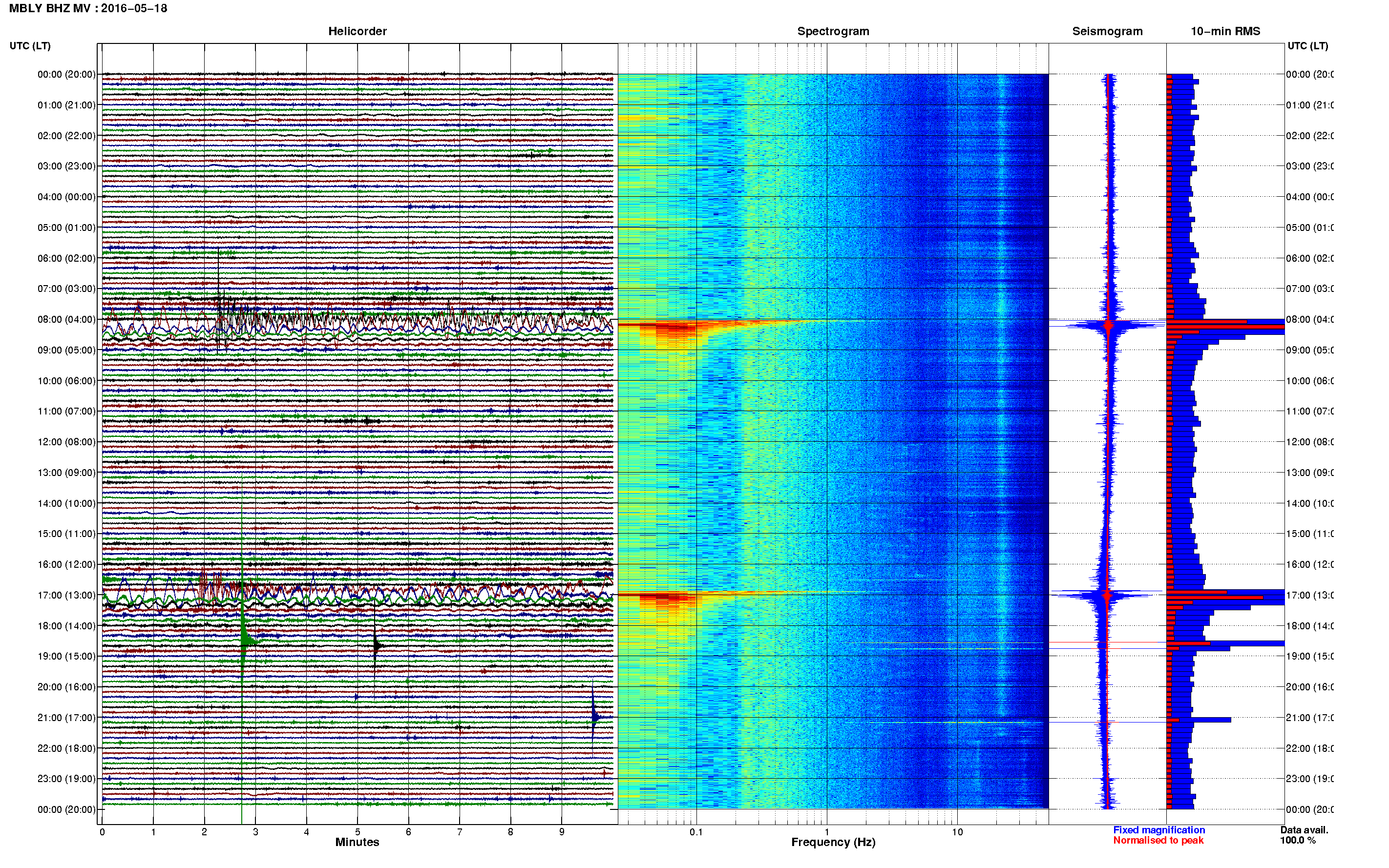The width and height of the screenshot is (1389, 868).
Task: Click the left '23:00 (19:00)' time label
Action: pyautogui.click(x=66, y=779)
